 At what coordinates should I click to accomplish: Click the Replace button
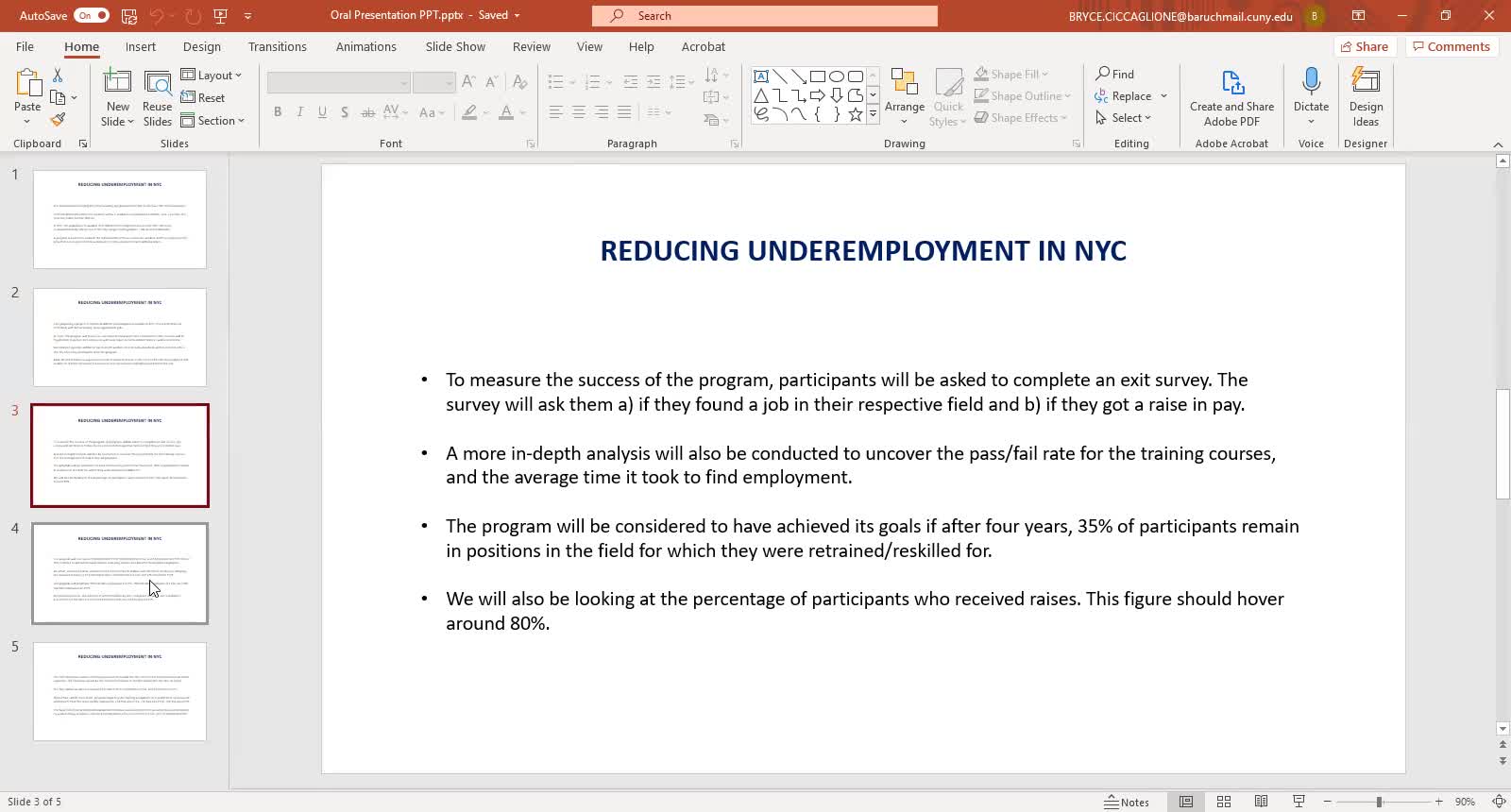pos(1123,96)
